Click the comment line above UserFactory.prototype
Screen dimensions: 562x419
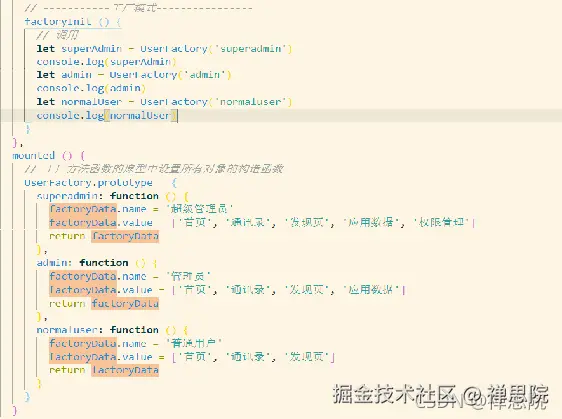coord(154,168)
